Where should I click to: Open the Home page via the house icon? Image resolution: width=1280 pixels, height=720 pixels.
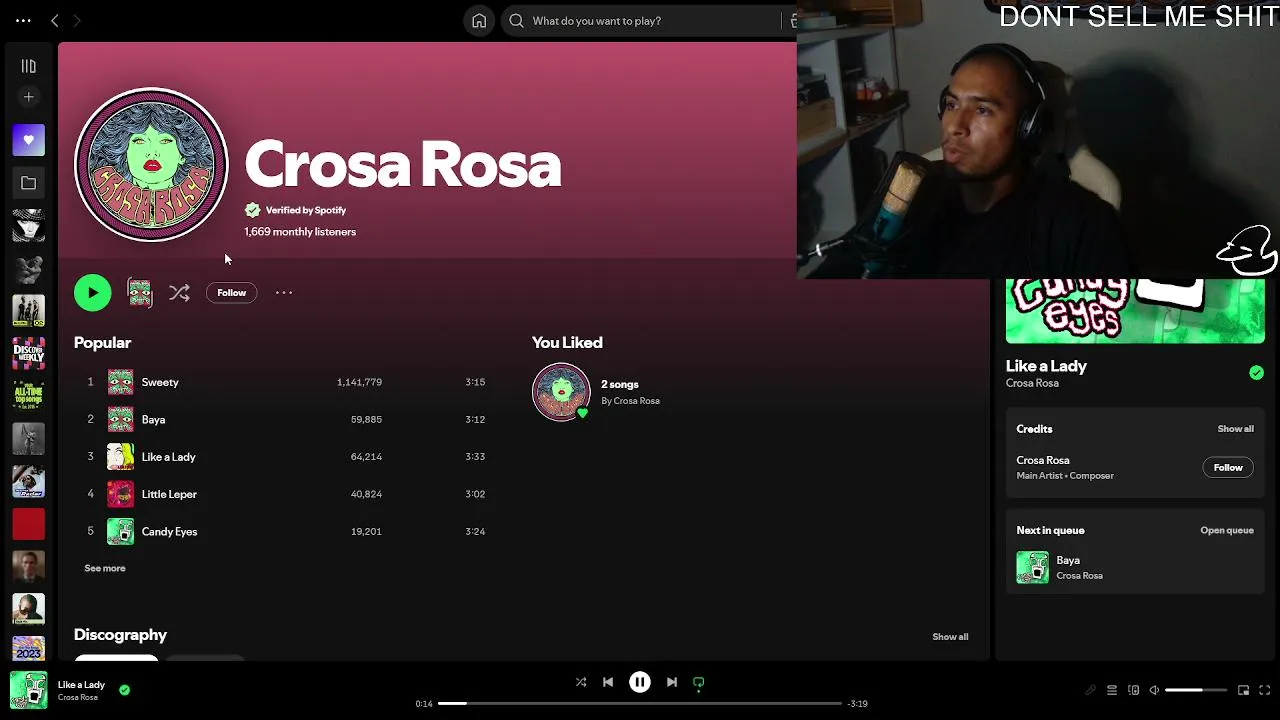tap(479, 20)
